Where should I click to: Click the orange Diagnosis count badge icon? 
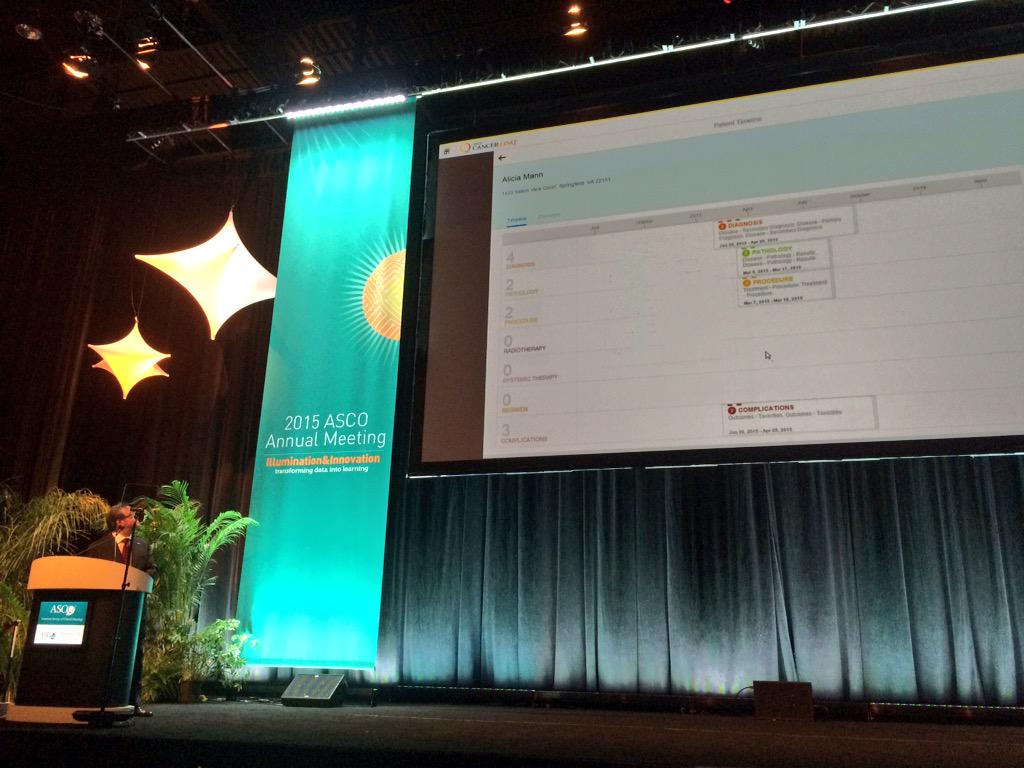(x=722, y=226)
